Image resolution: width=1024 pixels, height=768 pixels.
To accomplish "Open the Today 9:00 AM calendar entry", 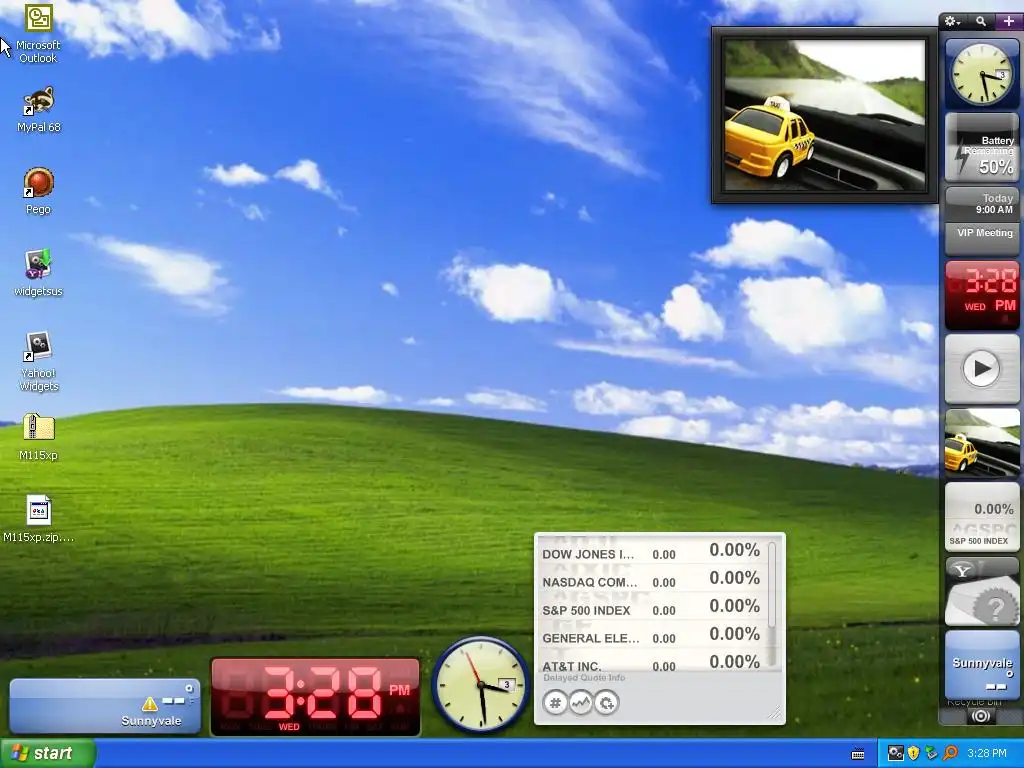I will (982, 204).
